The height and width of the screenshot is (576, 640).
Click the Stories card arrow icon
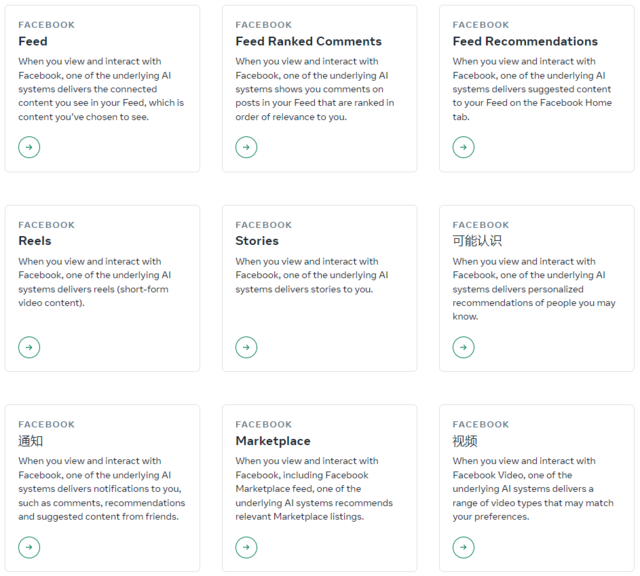point(246,347)
